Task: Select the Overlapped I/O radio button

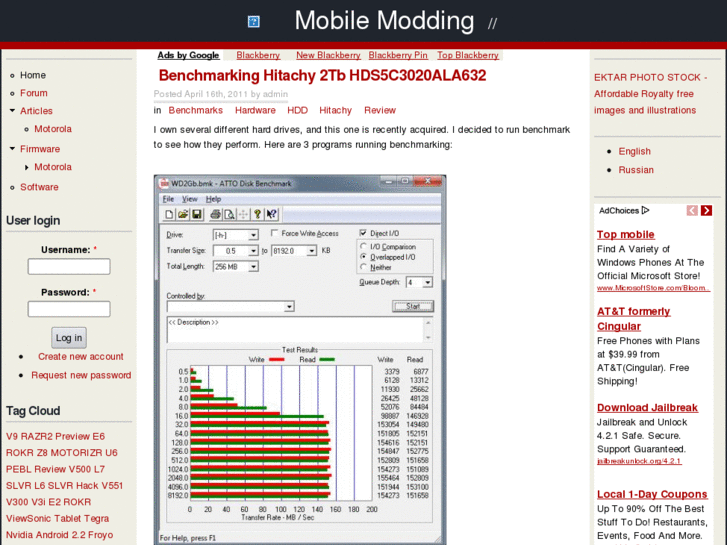Action: point(364,256)
